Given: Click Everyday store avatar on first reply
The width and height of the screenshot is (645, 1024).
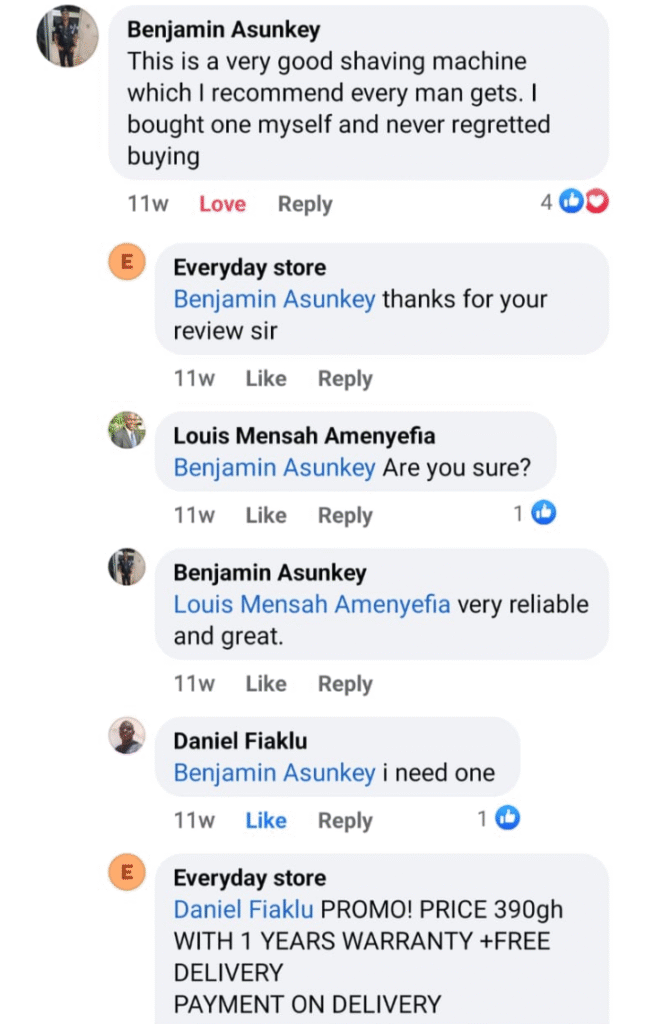Looking at the screenshot, I should (127, 263).
